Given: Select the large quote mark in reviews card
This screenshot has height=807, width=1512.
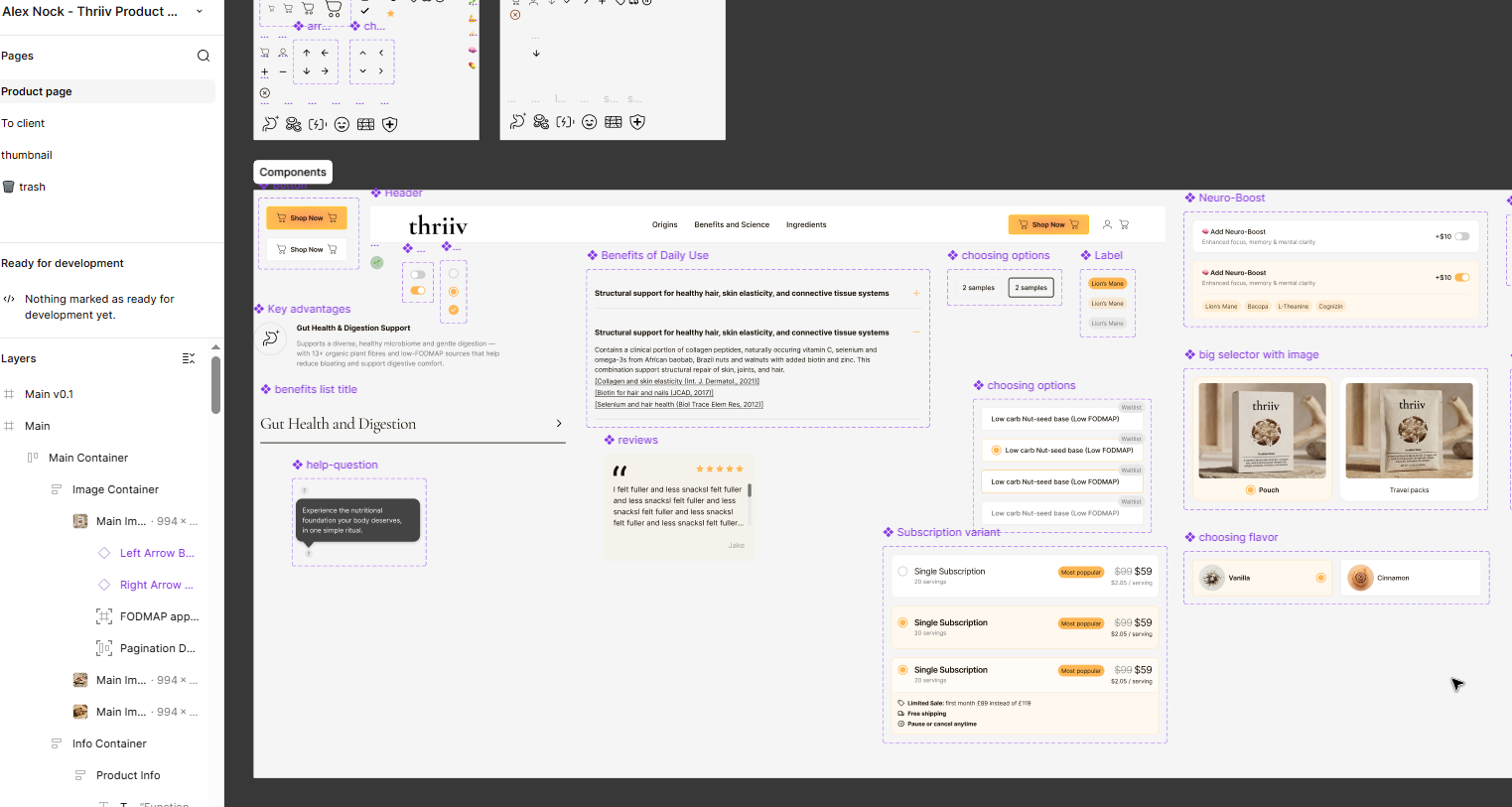Looking at the screenshot, I should coord(620,471).
